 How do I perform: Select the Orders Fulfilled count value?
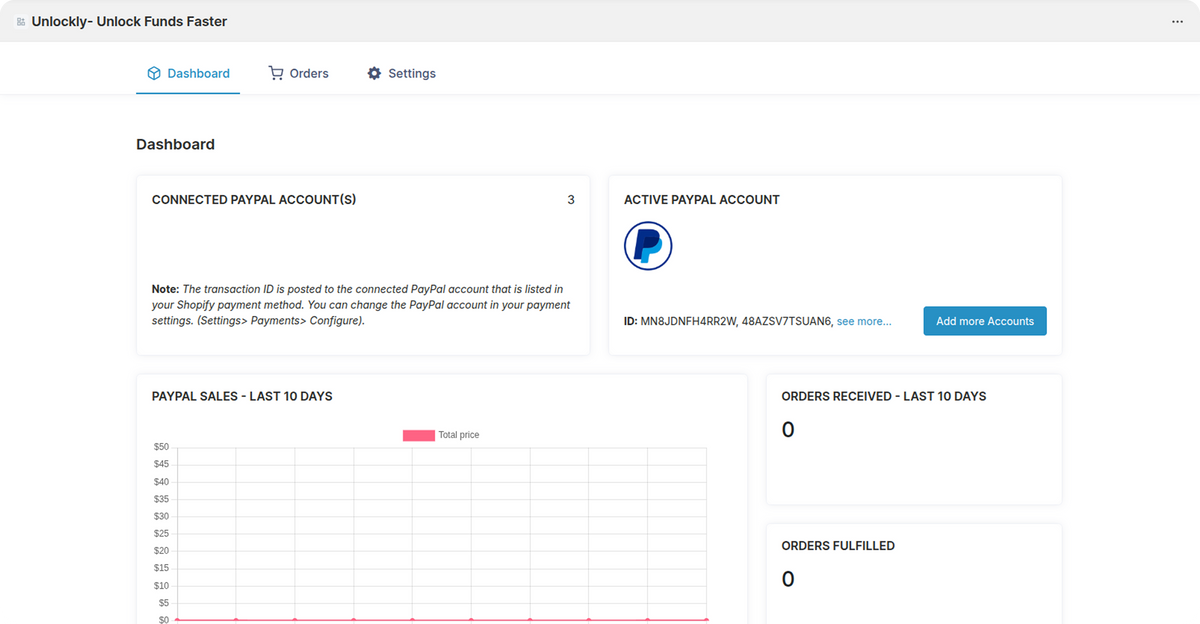tap(788, 579)
